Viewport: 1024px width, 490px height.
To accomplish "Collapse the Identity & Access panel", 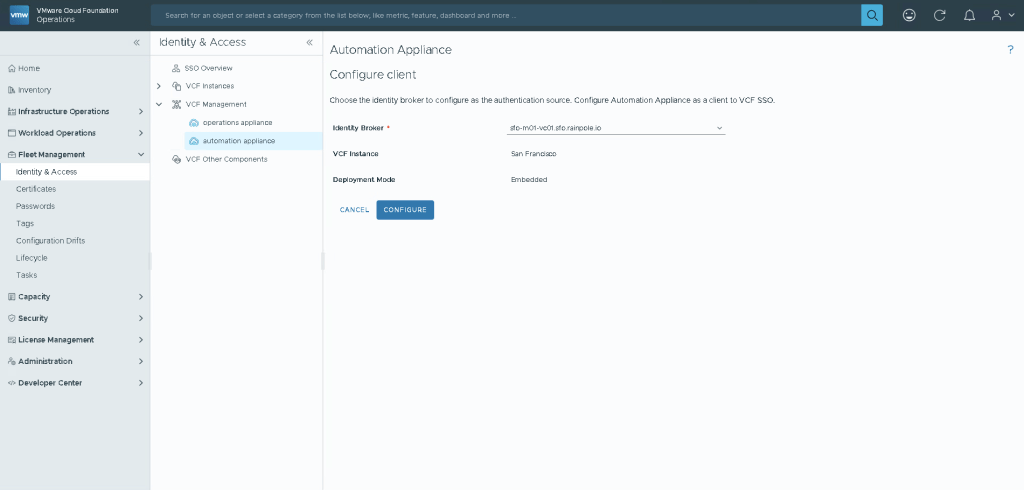I will 309,43.
